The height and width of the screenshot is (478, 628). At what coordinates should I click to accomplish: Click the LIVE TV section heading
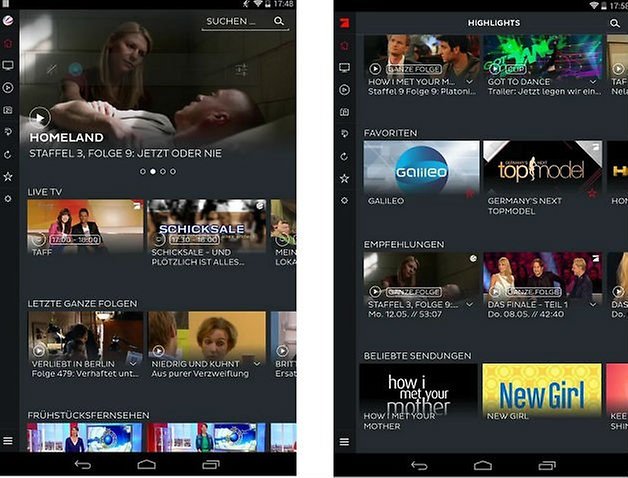(x=45, y=192)
